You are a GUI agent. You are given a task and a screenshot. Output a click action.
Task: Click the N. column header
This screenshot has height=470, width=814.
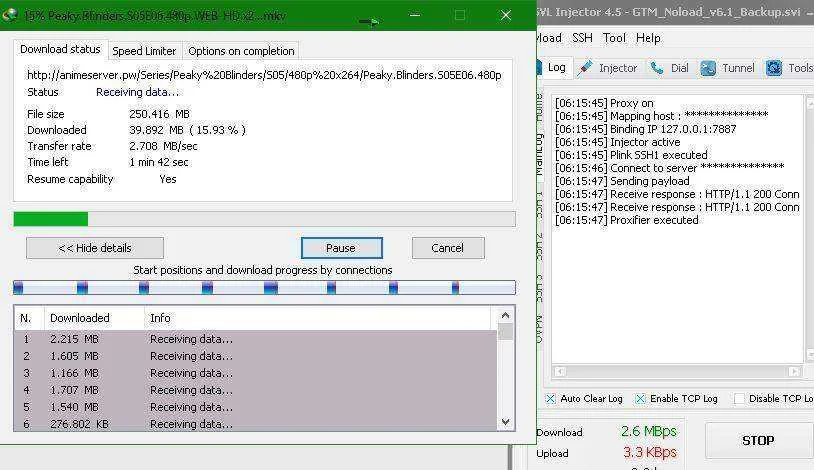pos(30,318)
